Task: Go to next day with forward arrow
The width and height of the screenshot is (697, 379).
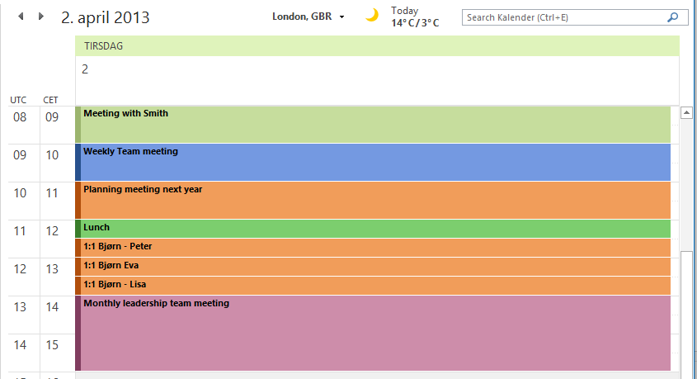Action: (x=41, y=16)
